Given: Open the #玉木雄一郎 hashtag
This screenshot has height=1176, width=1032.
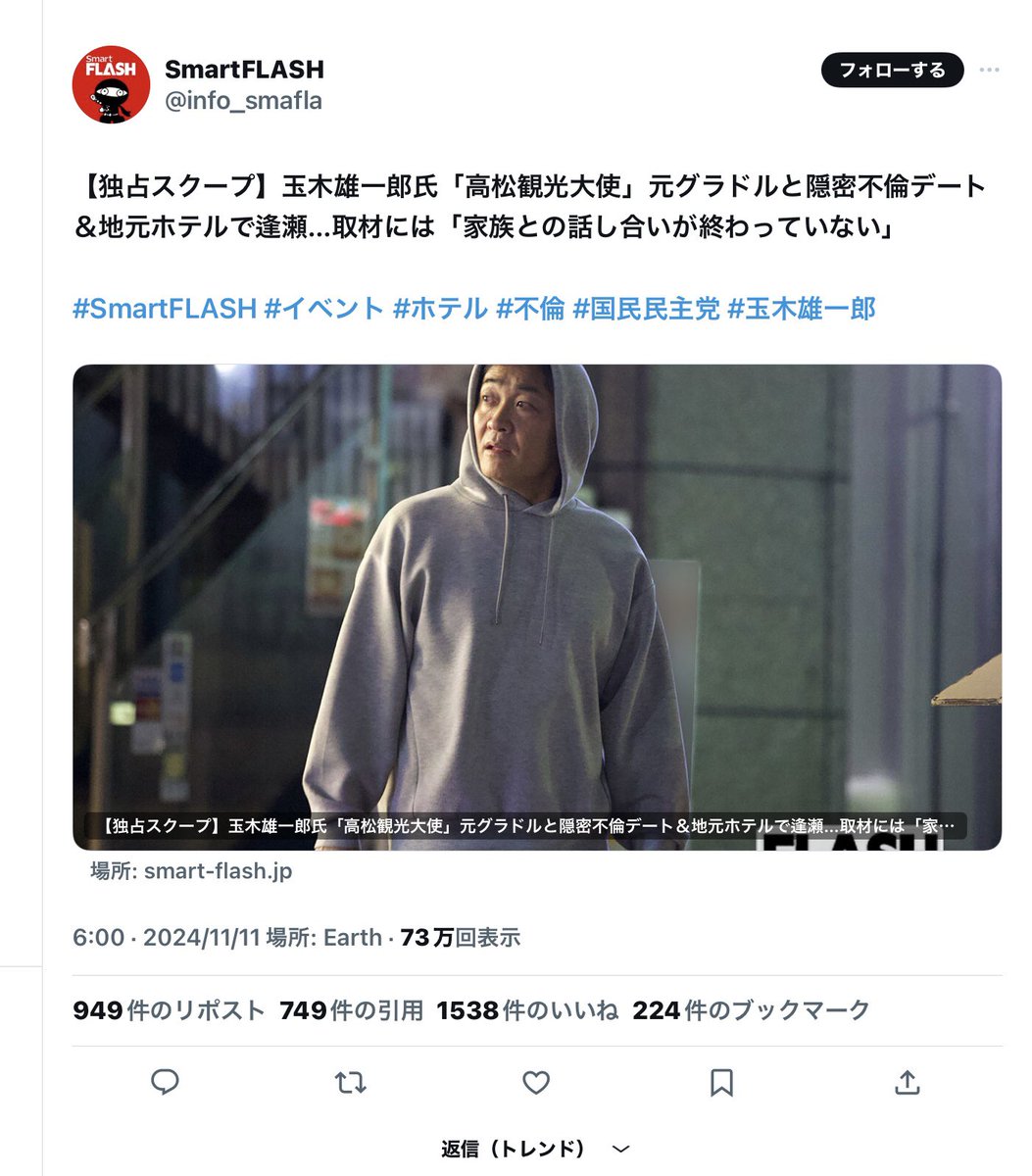Looking at the screenshot, I should [x=802, y=309].
